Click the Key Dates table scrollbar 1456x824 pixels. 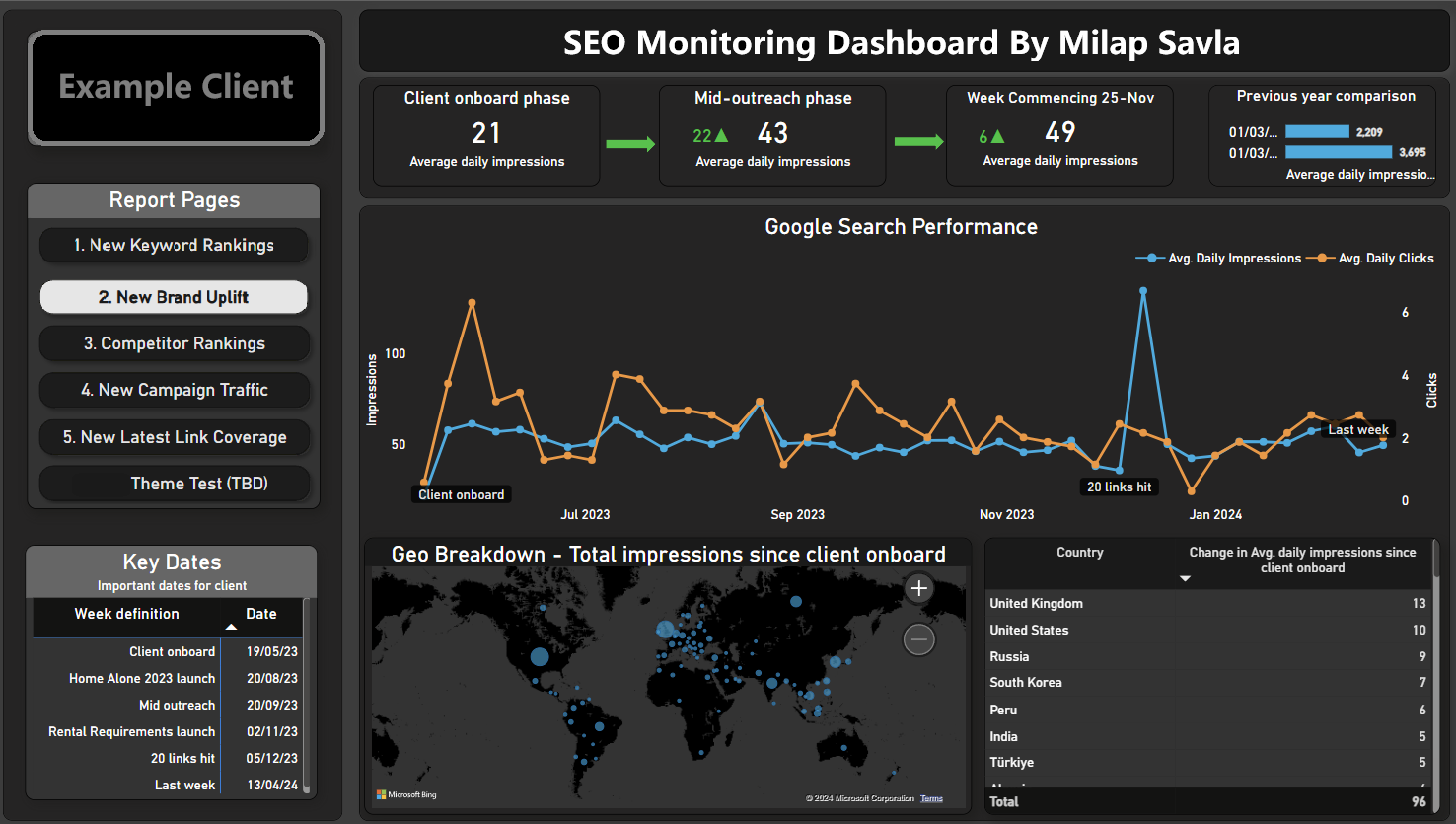[307, 691]
